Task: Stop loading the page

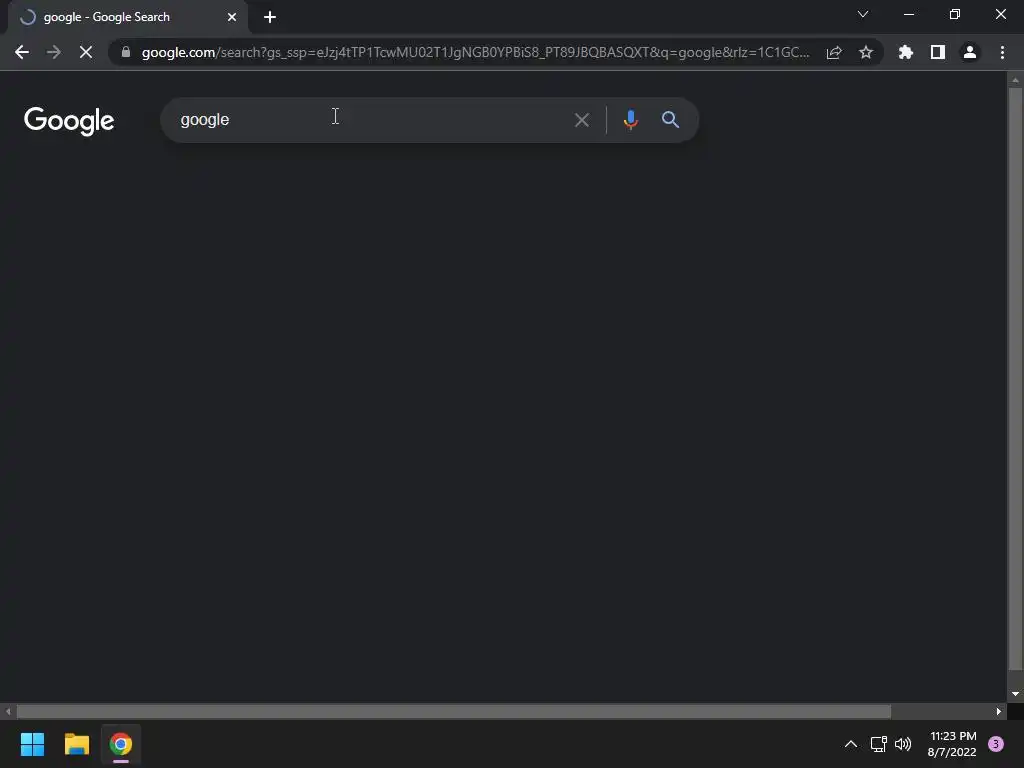Action: click(x=86, y=52)
